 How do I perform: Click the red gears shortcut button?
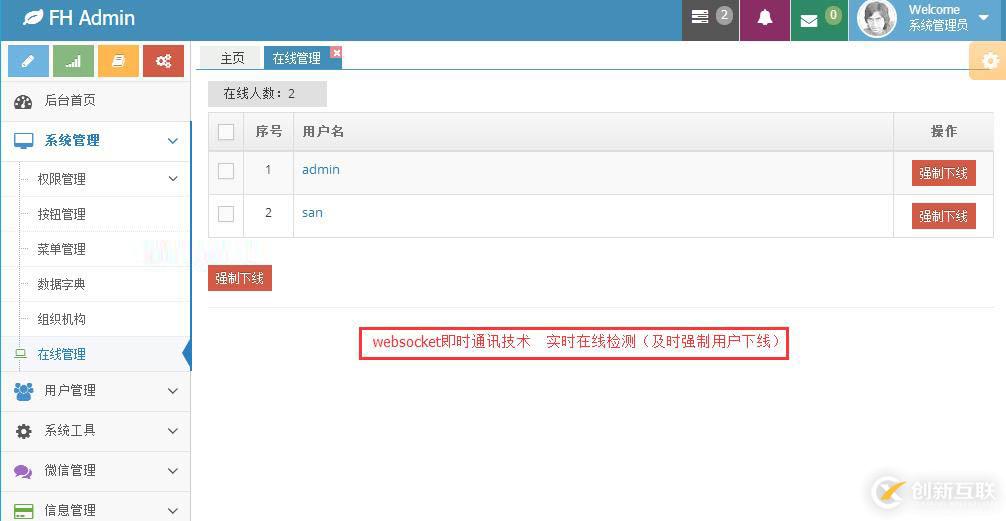tap(163, 61)
